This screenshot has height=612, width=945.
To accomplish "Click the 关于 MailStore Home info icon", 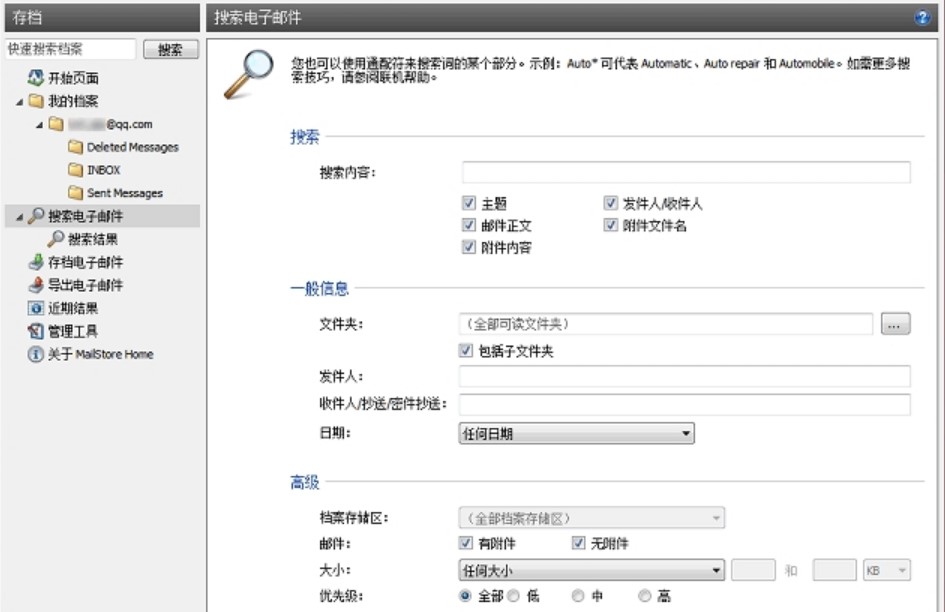I will pyautogui.click(x=36, y=354).
